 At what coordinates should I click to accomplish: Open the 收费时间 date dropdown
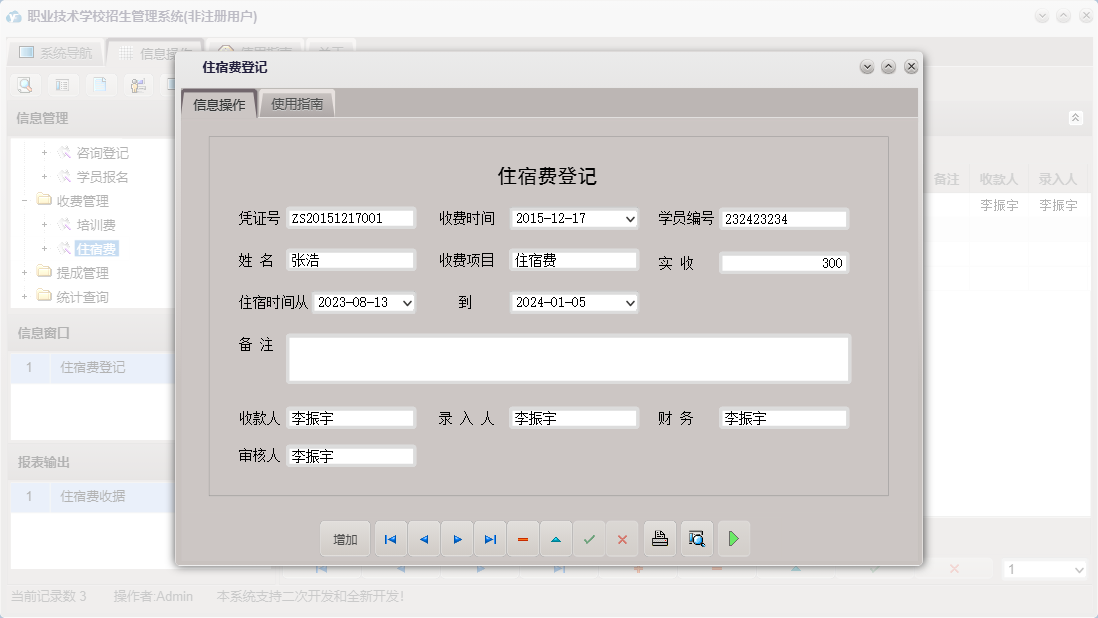pos(631,218)
